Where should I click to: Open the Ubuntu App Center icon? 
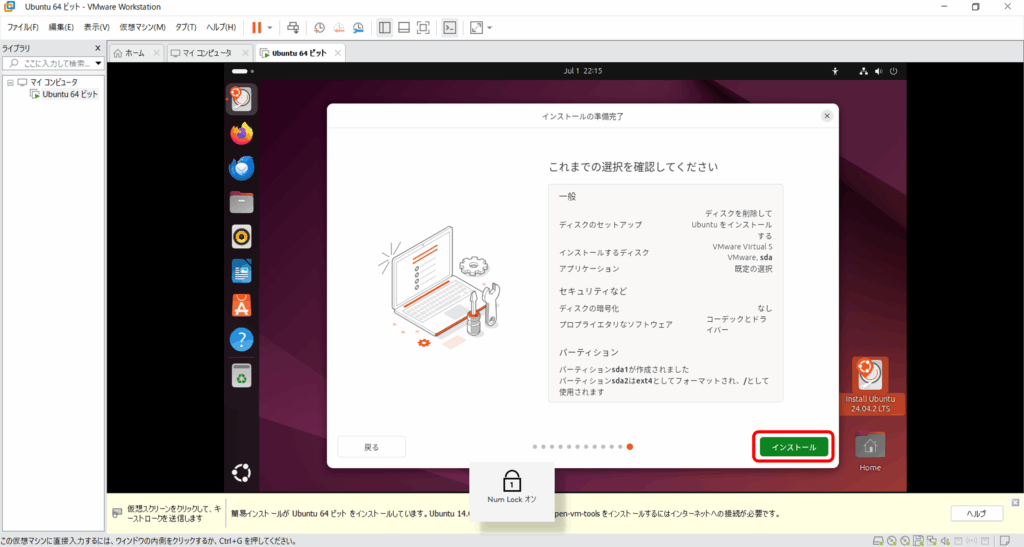pyautogui.click(x=241, y=305)
